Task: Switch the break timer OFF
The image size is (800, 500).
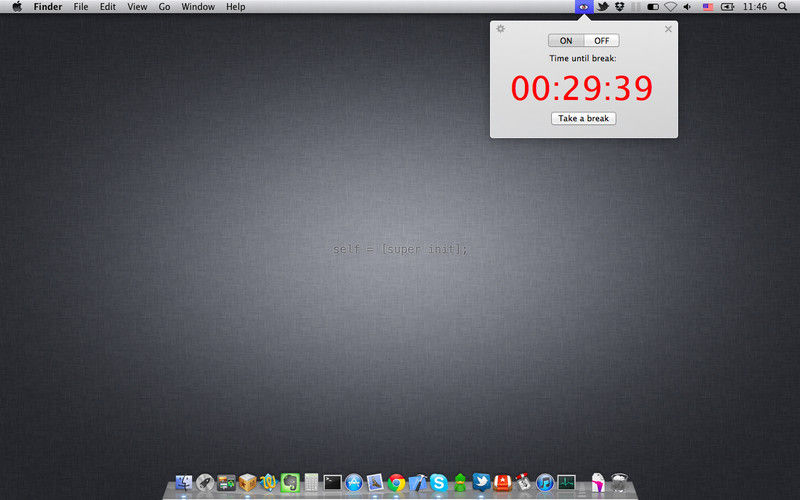Action: (x=602, y=41)
